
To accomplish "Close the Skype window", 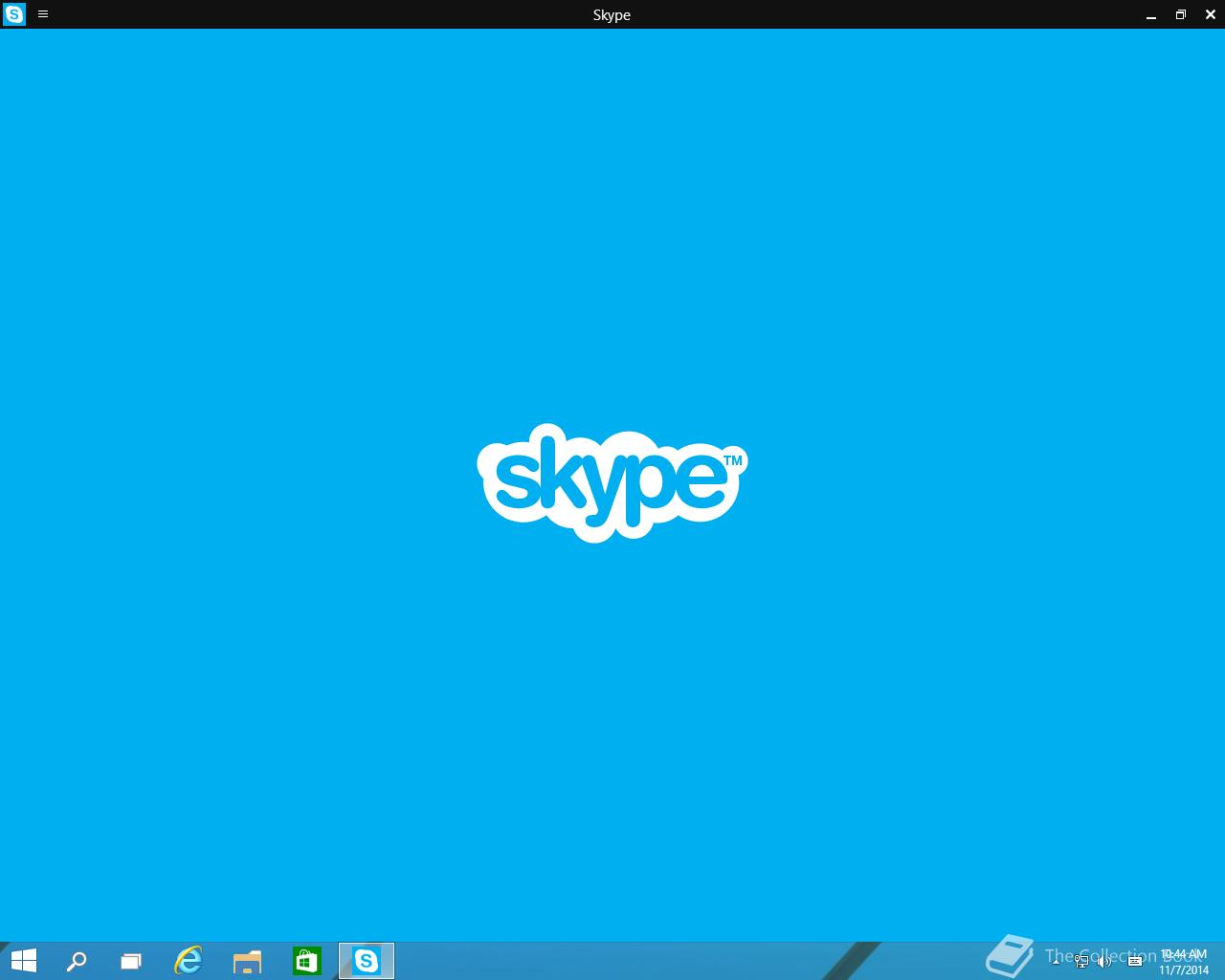I will pos(1210,14).
